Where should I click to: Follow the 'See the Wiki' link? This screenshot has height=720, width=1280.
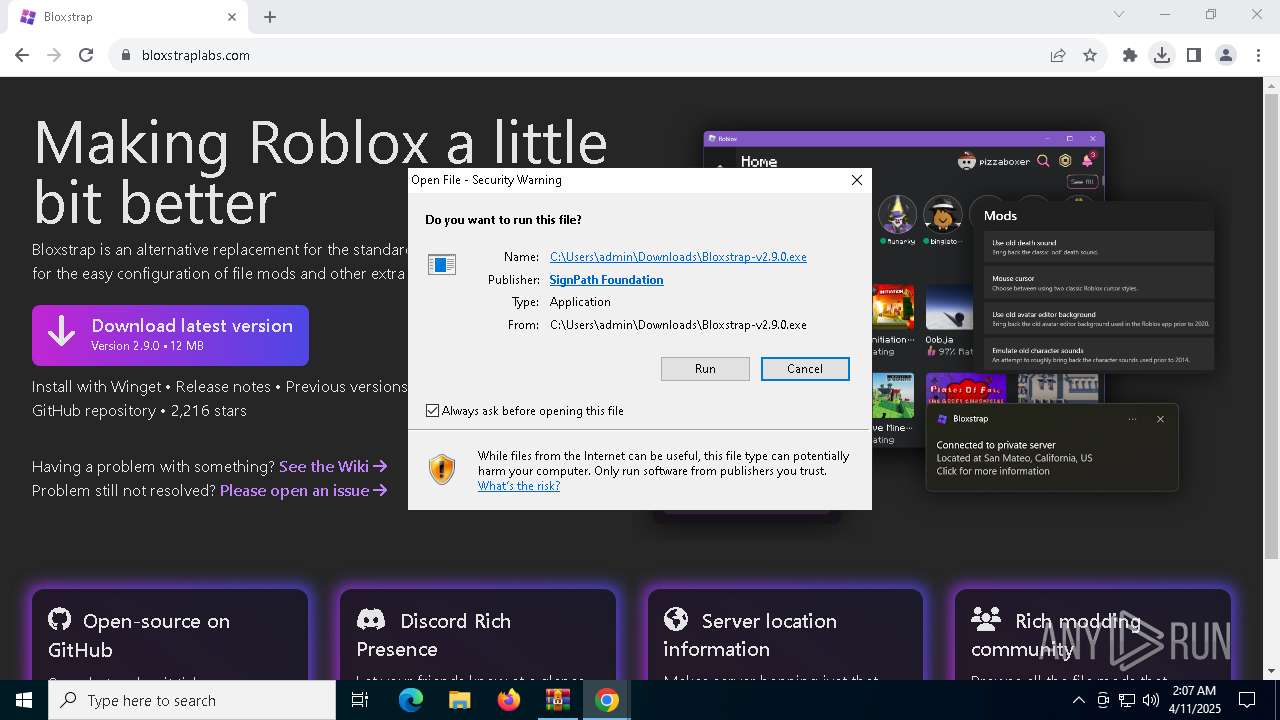pyautogui.click(x=333, y=466)
